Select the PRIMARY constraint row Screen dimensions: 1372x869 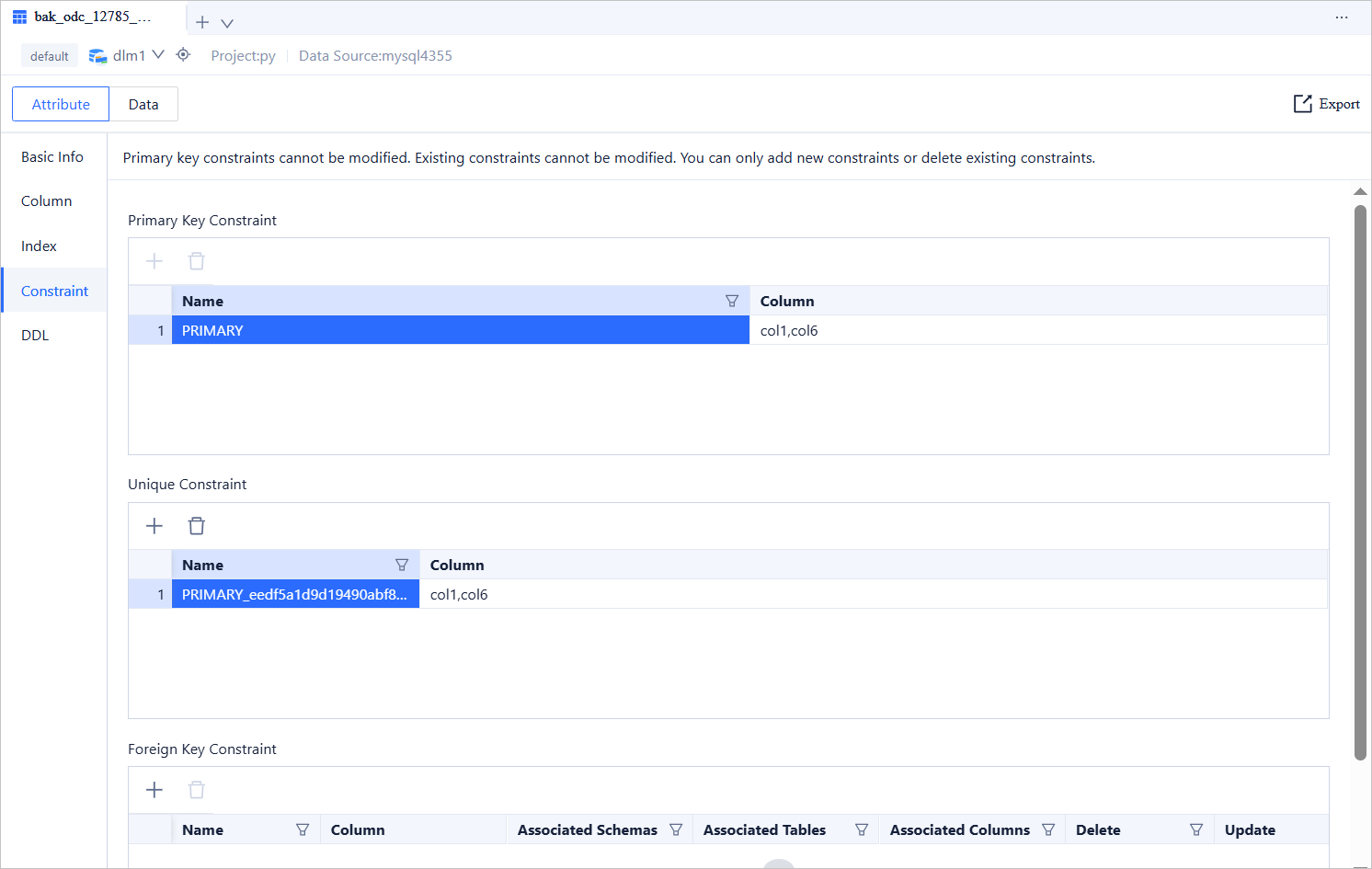point(460,330)
